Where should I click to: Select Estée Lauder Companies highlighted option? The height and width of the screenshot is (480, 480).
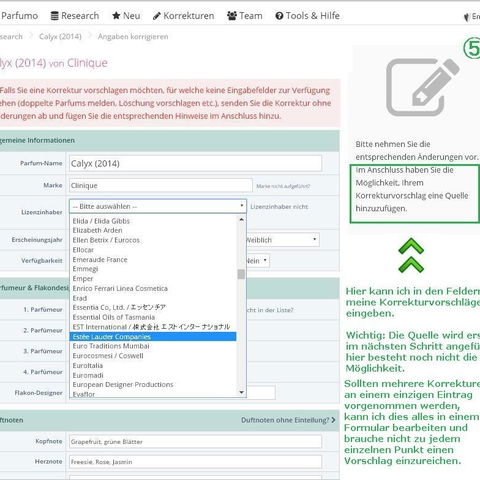(153, 337)
